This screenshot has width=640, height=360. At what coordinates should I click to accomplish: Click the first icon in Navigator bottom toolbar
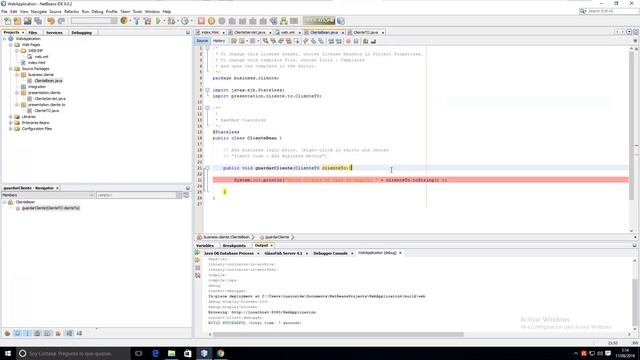pyautogui.click(x=7, y=333)
